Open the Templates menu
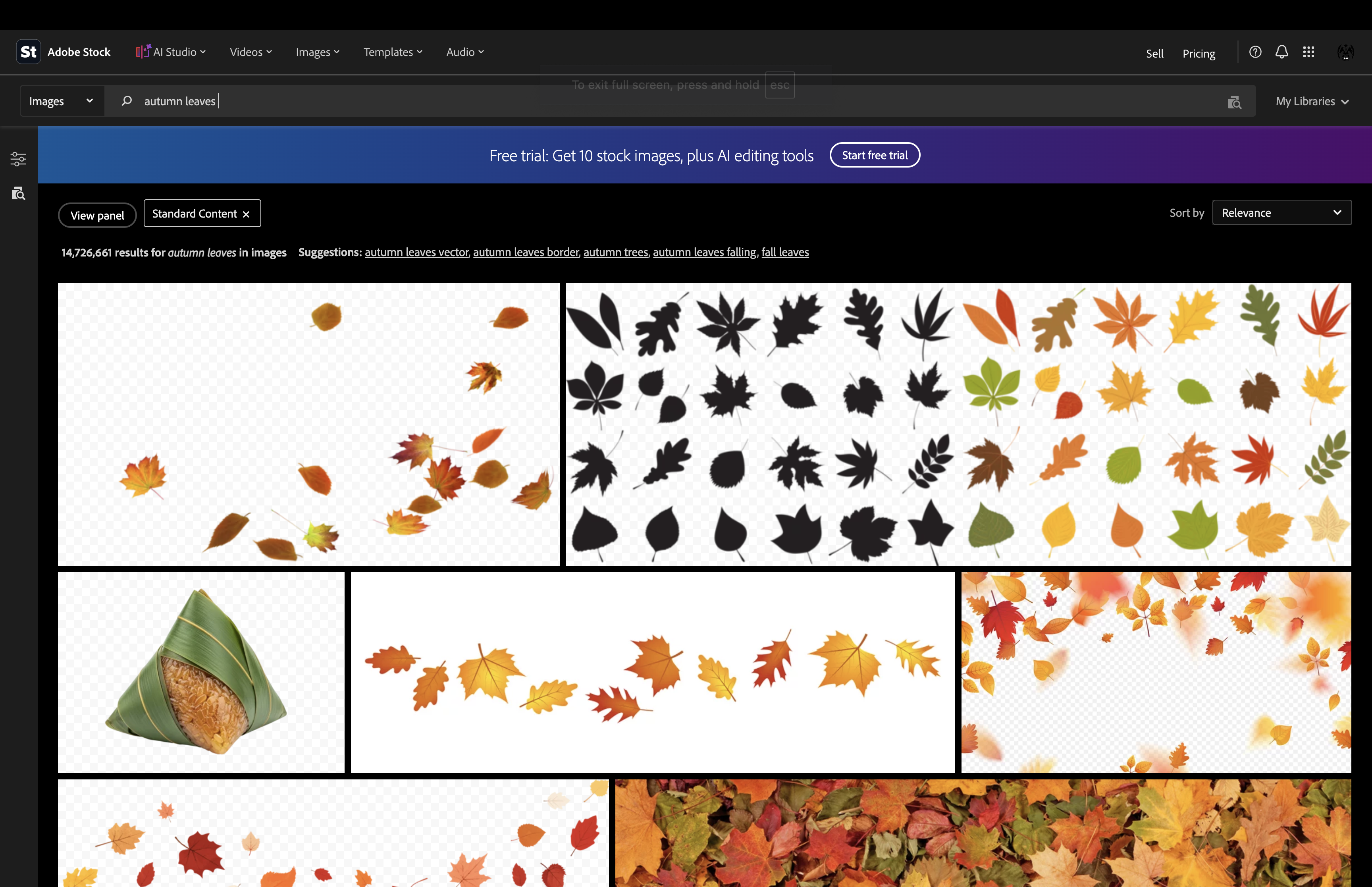1372x887 pixels. 393,52
